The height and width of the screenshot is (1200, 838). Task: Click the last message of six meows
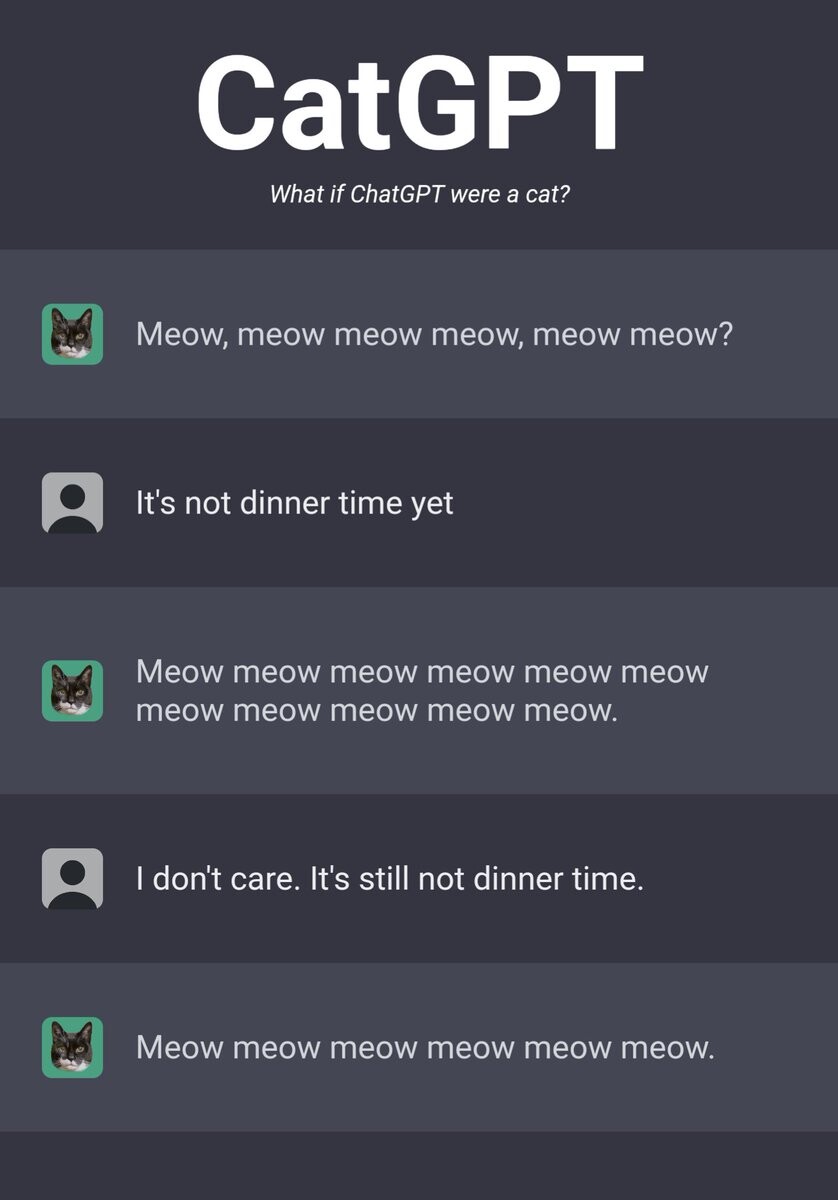pos(425,1048)
